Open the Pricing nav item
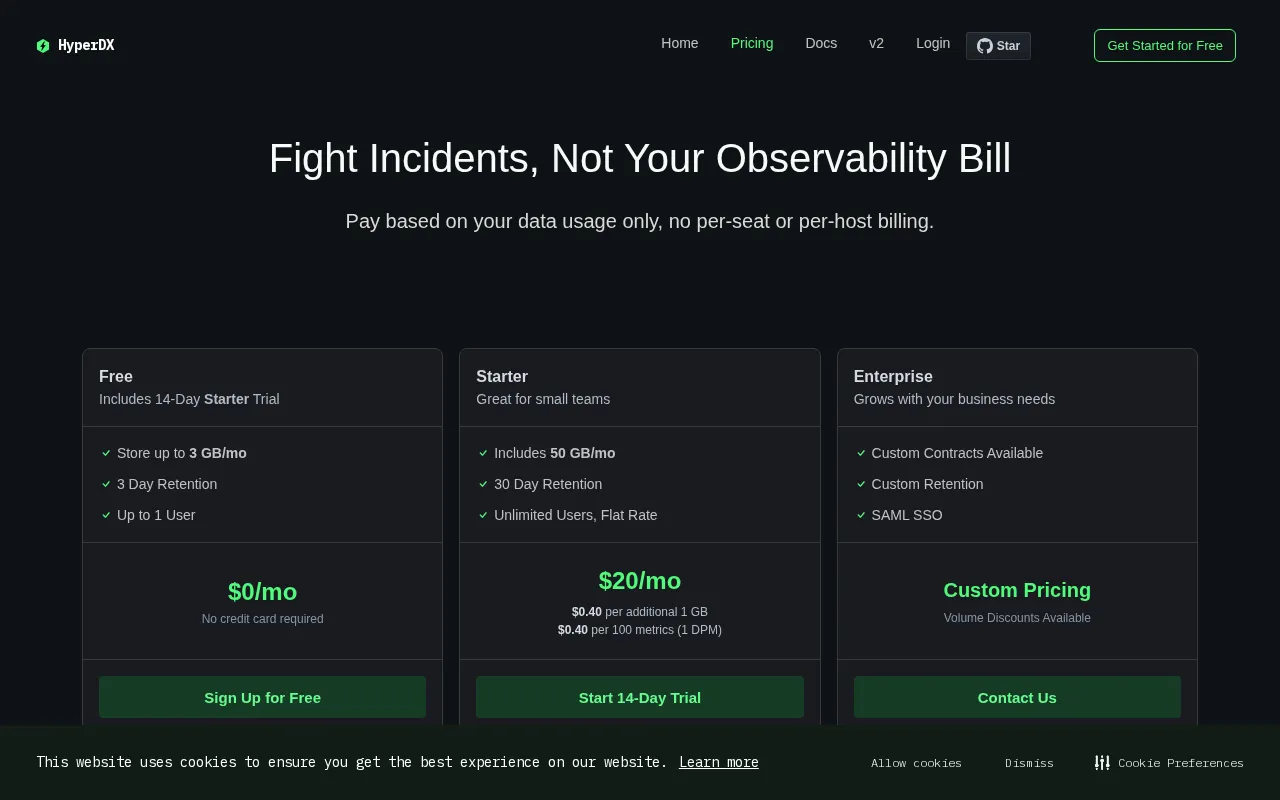Screen dimensions: 1280x800 pos(752,43)
